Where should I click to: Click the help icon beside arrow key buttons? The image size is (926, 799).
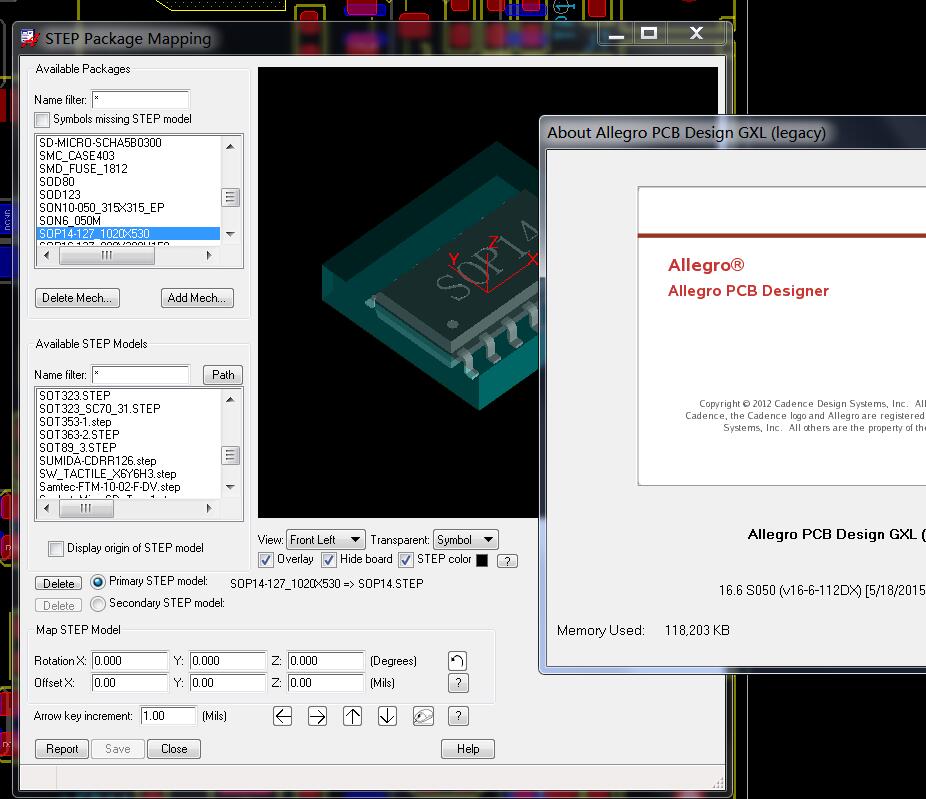[458, 716]
